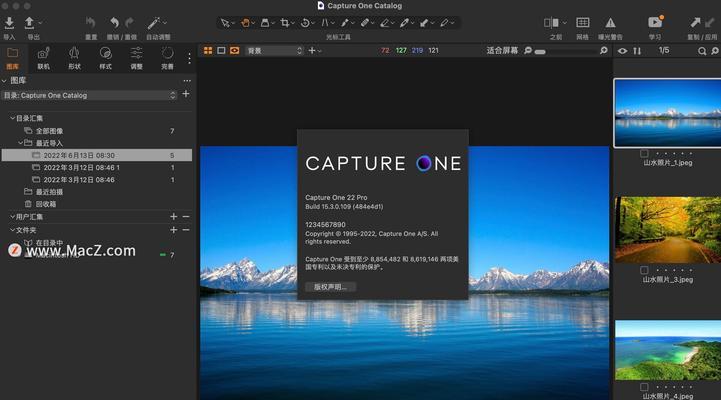Switch to the 图库 tool tab
721x400 pixels.
point(12,58)
